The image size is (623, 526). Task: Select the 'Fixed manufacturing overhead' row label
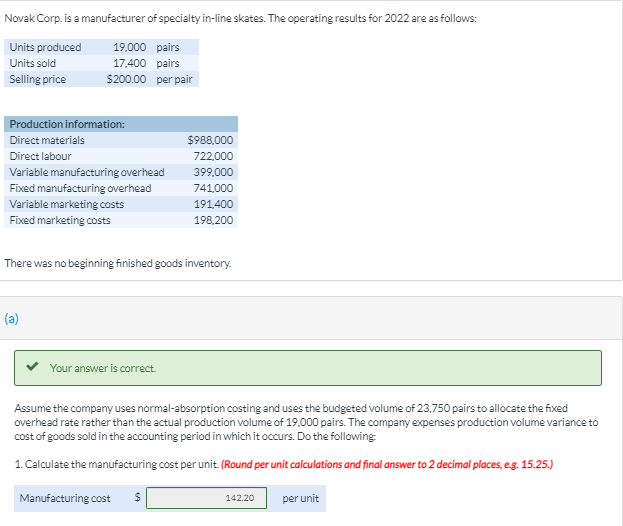[x=80, y=188]
